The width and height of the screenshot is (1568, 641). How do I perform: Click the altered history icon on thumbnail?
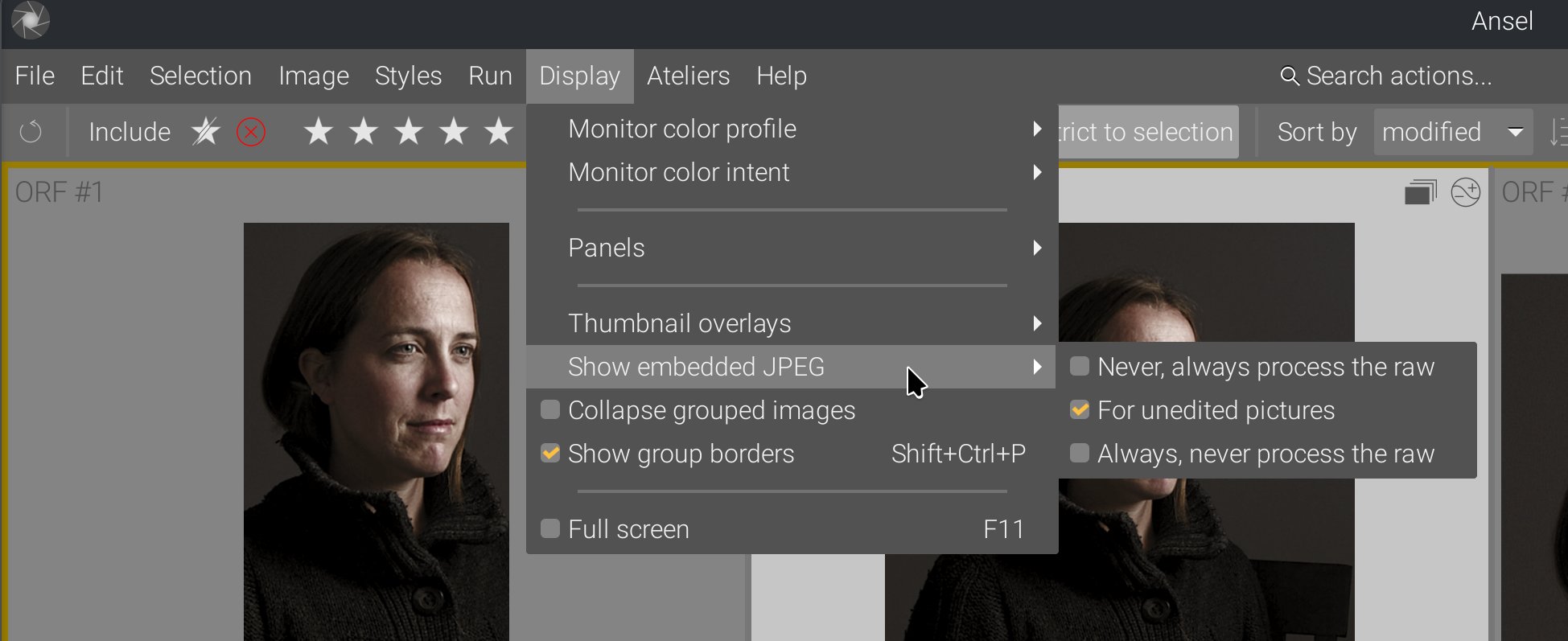pos(1465,193)
